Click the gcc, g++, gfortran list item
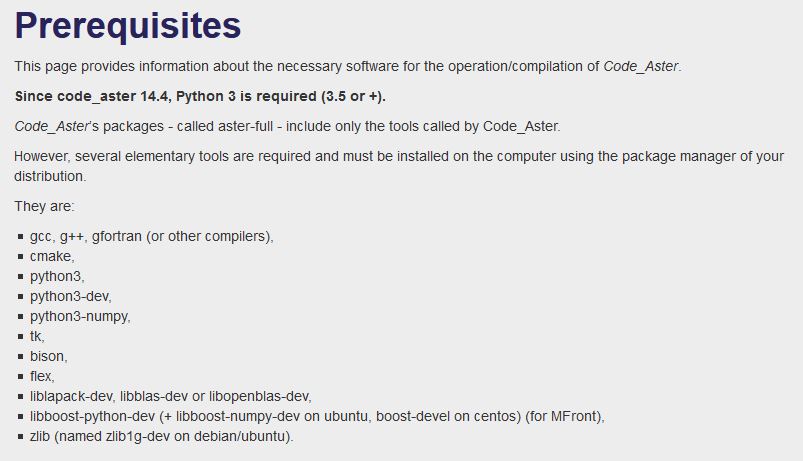This screenshot has width=803, height=461. (152, 237)
